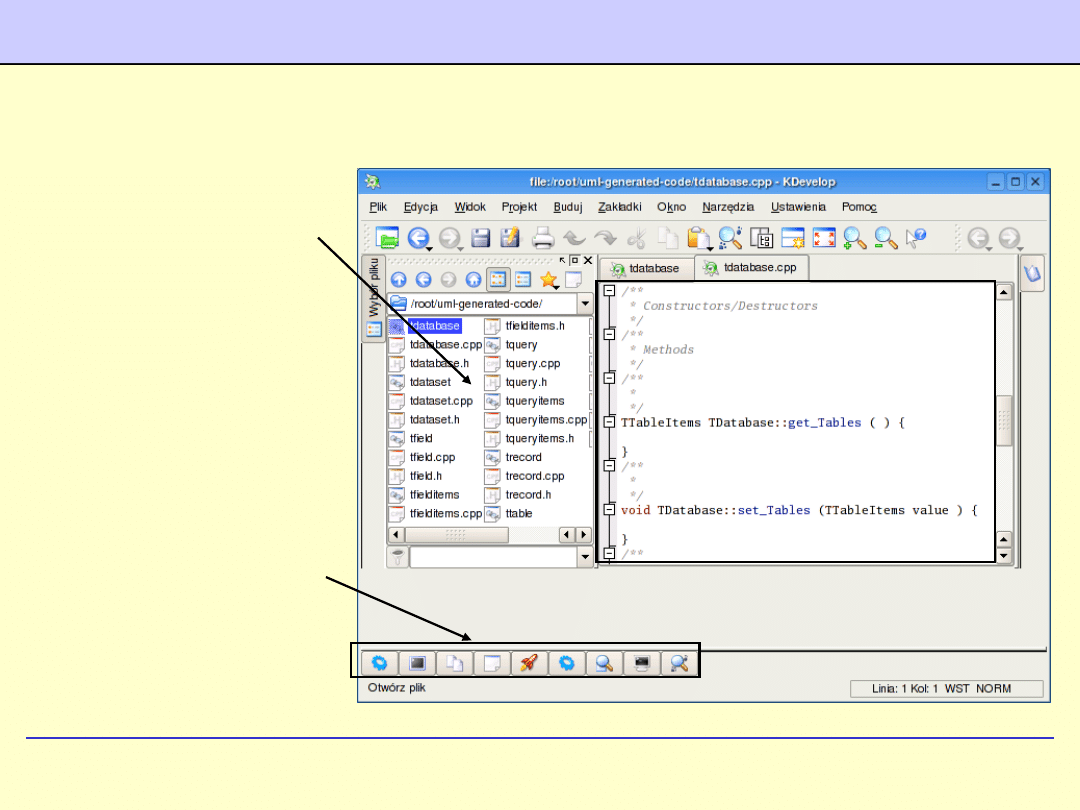Viewport: 1080px width, 810px height.
Task: Click the Home directory icon in file selector
Action: [x=473, y=280]
